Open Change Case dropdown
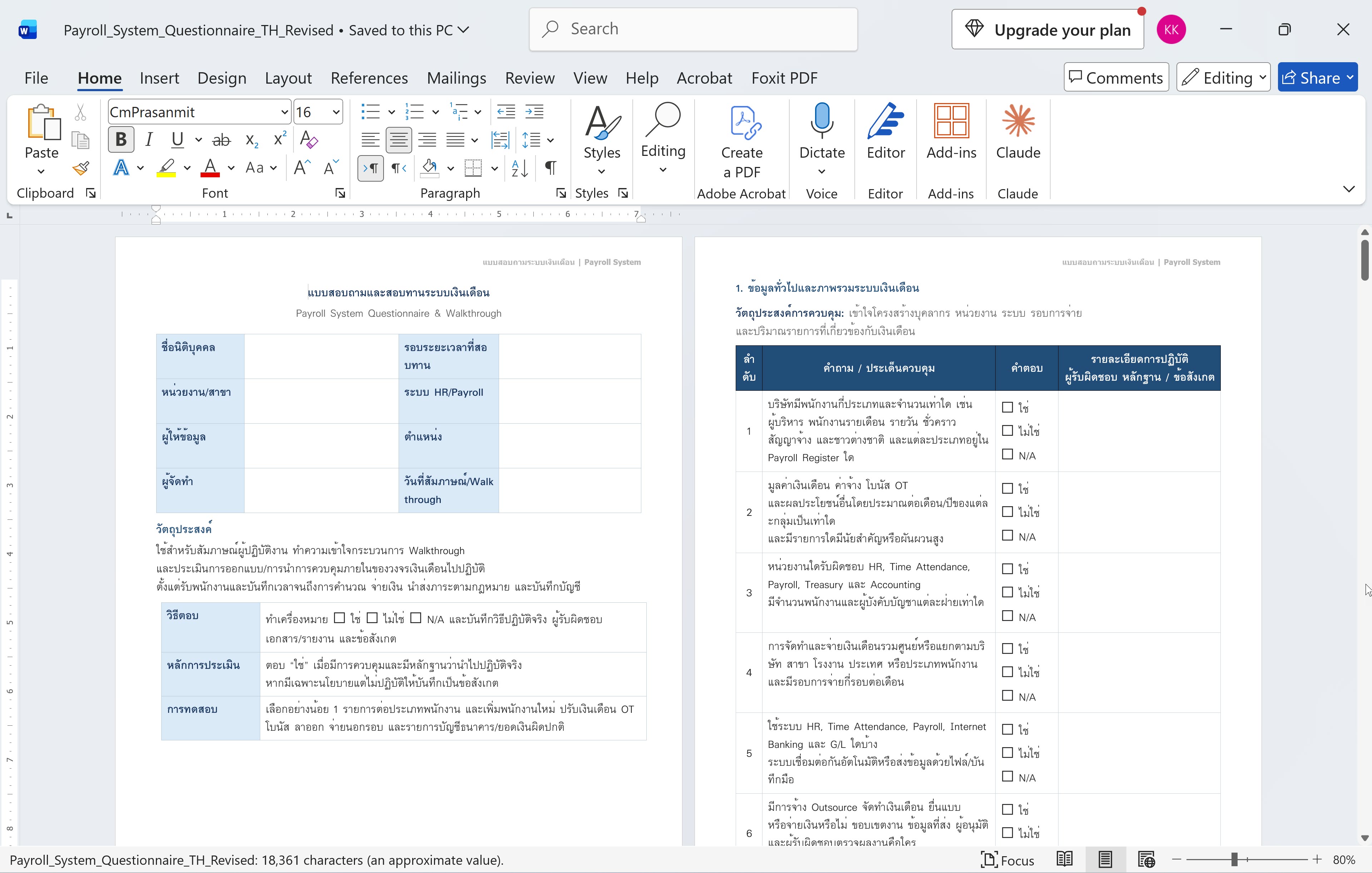Viewport: 1372px width, 873px height. pos(261,168)
